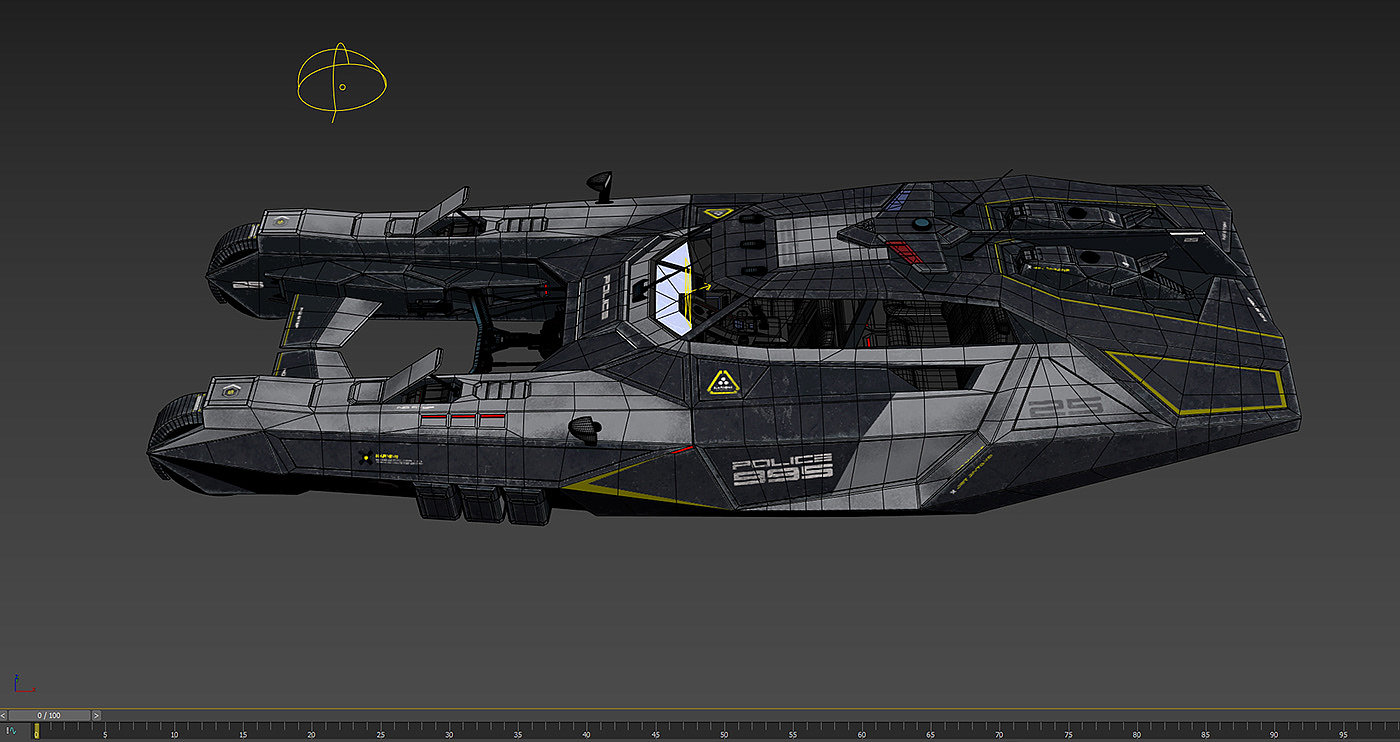Click the XYZ axis tripod icon
Viewport: 1400px width, 742px height.
(22, 684)
